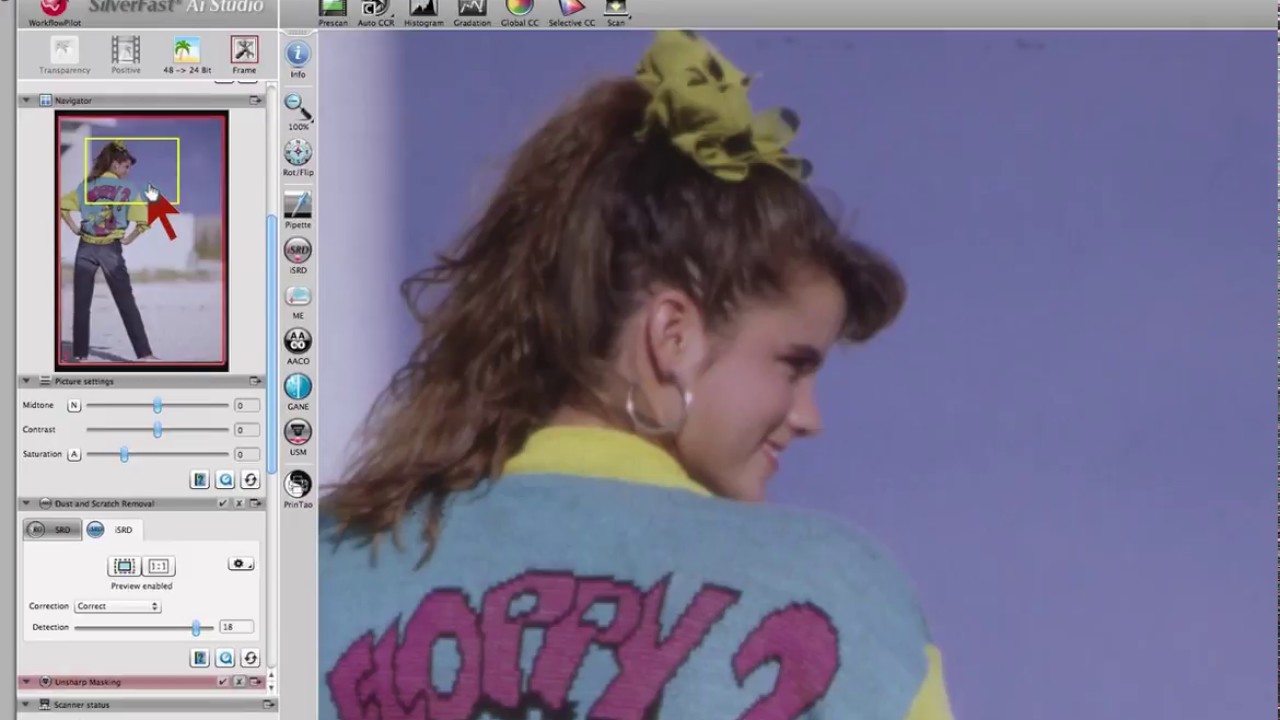This screenshot has height=720, width=1280.
Task: Open the gear options menu in iSRD
Action: pyautogui.click(x=242, y=564)
